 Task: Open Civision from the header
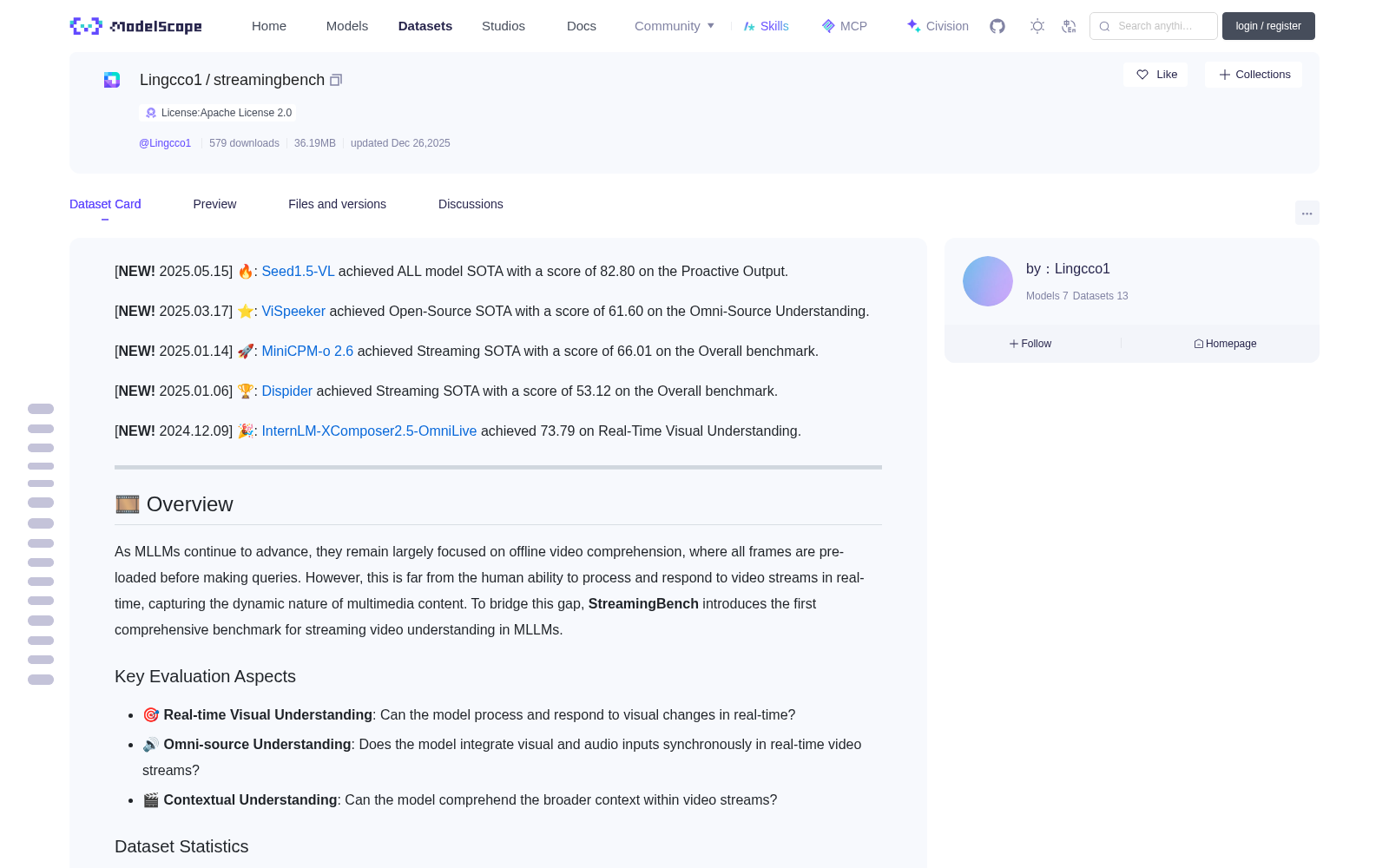point(938,26)
